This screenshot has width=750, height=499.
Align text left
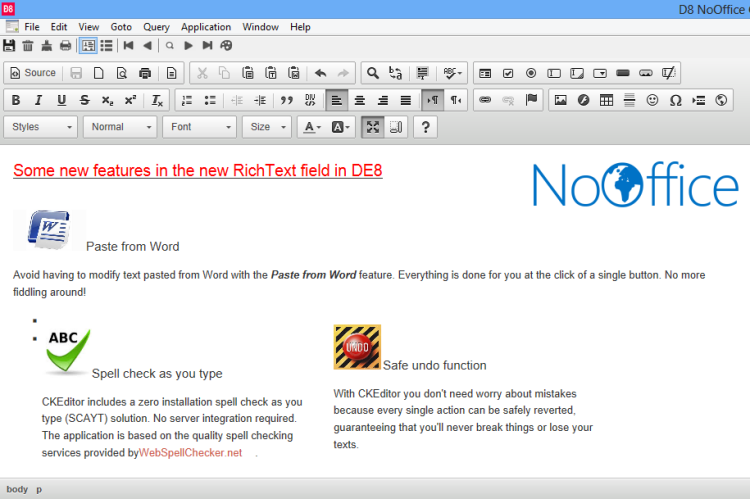pos(337,100)
